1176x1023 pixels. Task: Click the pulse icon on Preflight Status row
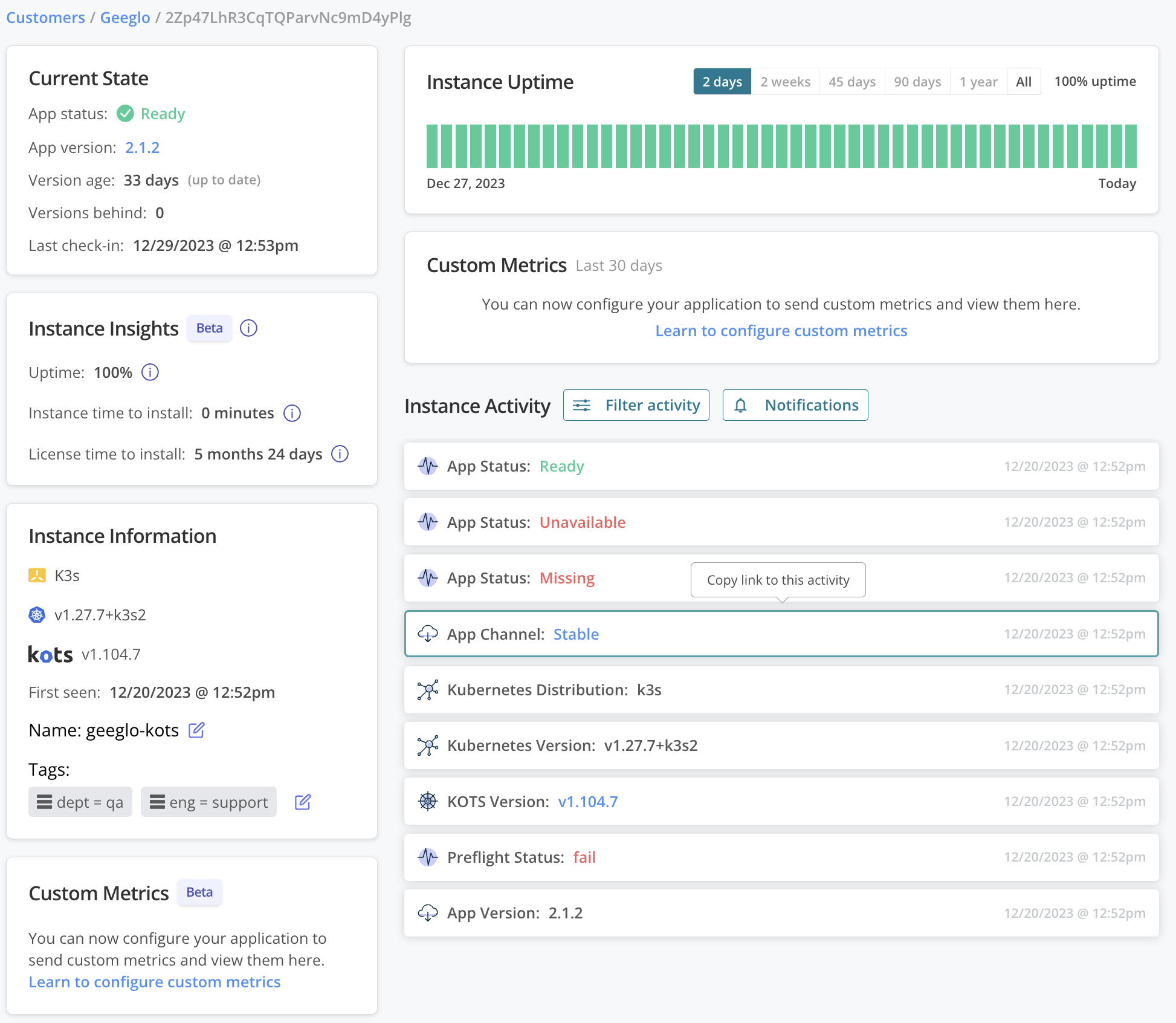428,857
